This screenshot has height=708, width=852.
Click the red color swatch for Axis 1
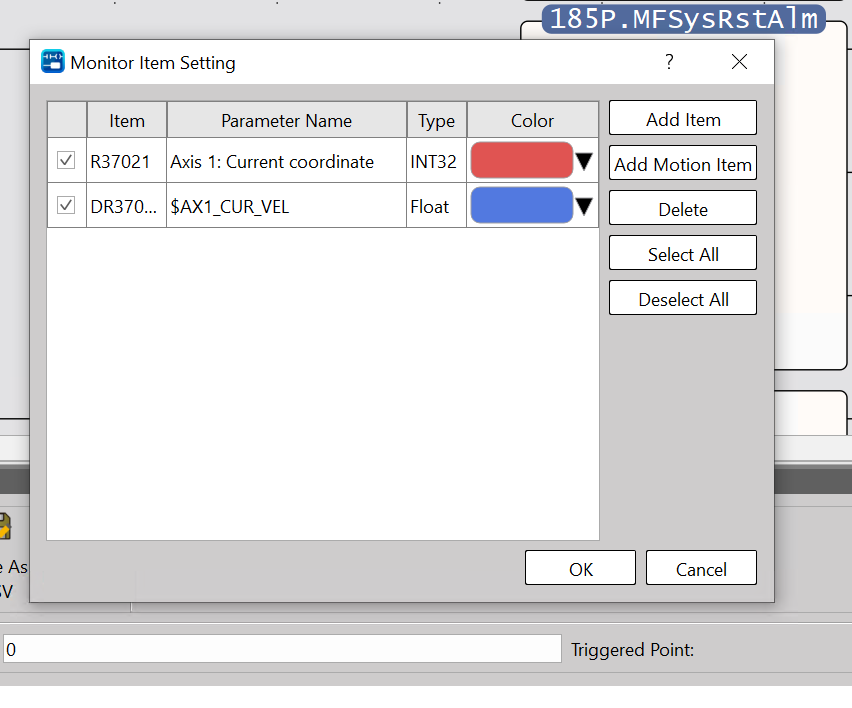521,160
